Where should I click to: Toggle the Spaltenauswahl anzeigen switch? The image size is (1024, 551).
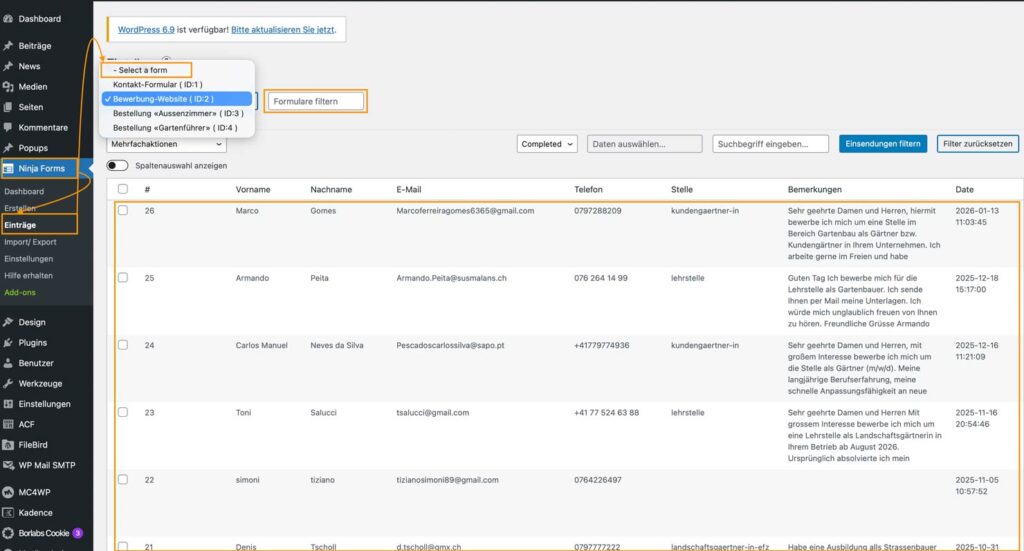coord(118,165)
